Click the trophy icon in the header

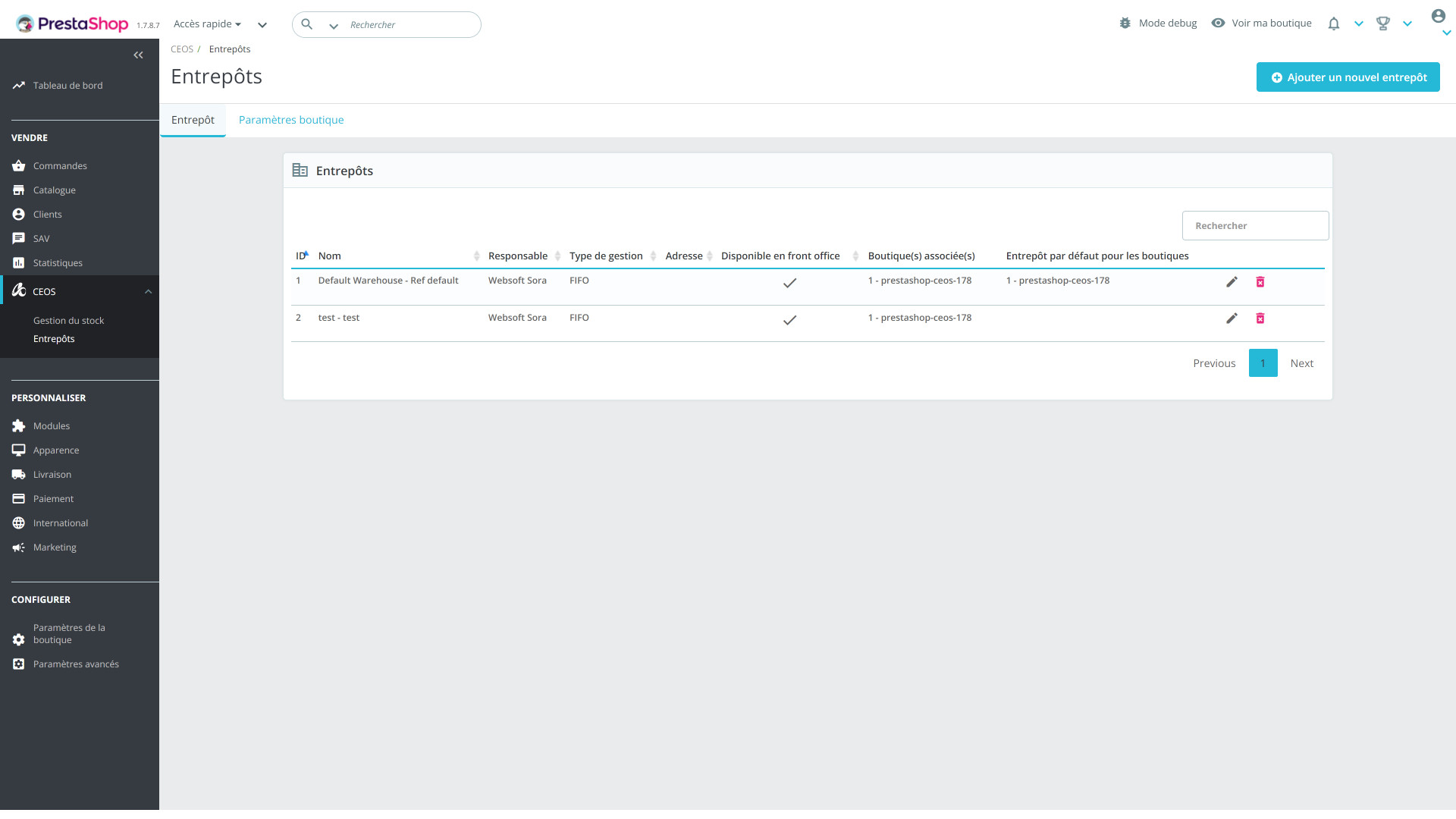click(x=1382, y=24)
